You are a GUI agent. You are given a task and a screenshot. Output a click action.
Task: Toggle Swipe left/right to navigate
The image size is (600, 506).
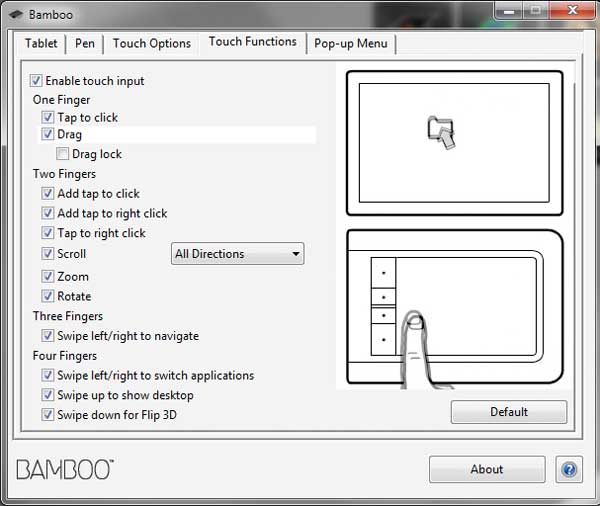pyautogui.click(x=47, y=336)
